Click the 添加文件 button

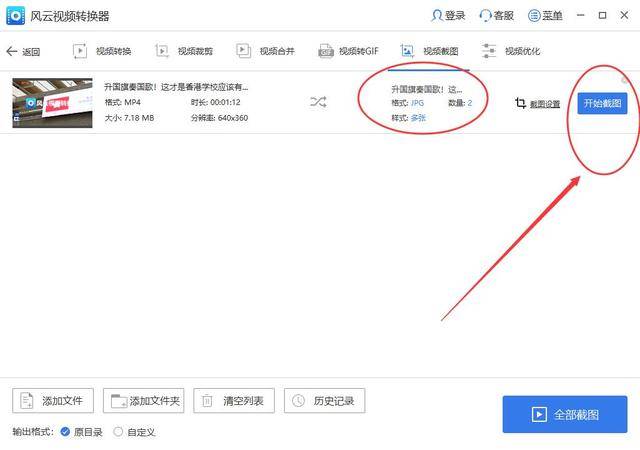point(54,401)
